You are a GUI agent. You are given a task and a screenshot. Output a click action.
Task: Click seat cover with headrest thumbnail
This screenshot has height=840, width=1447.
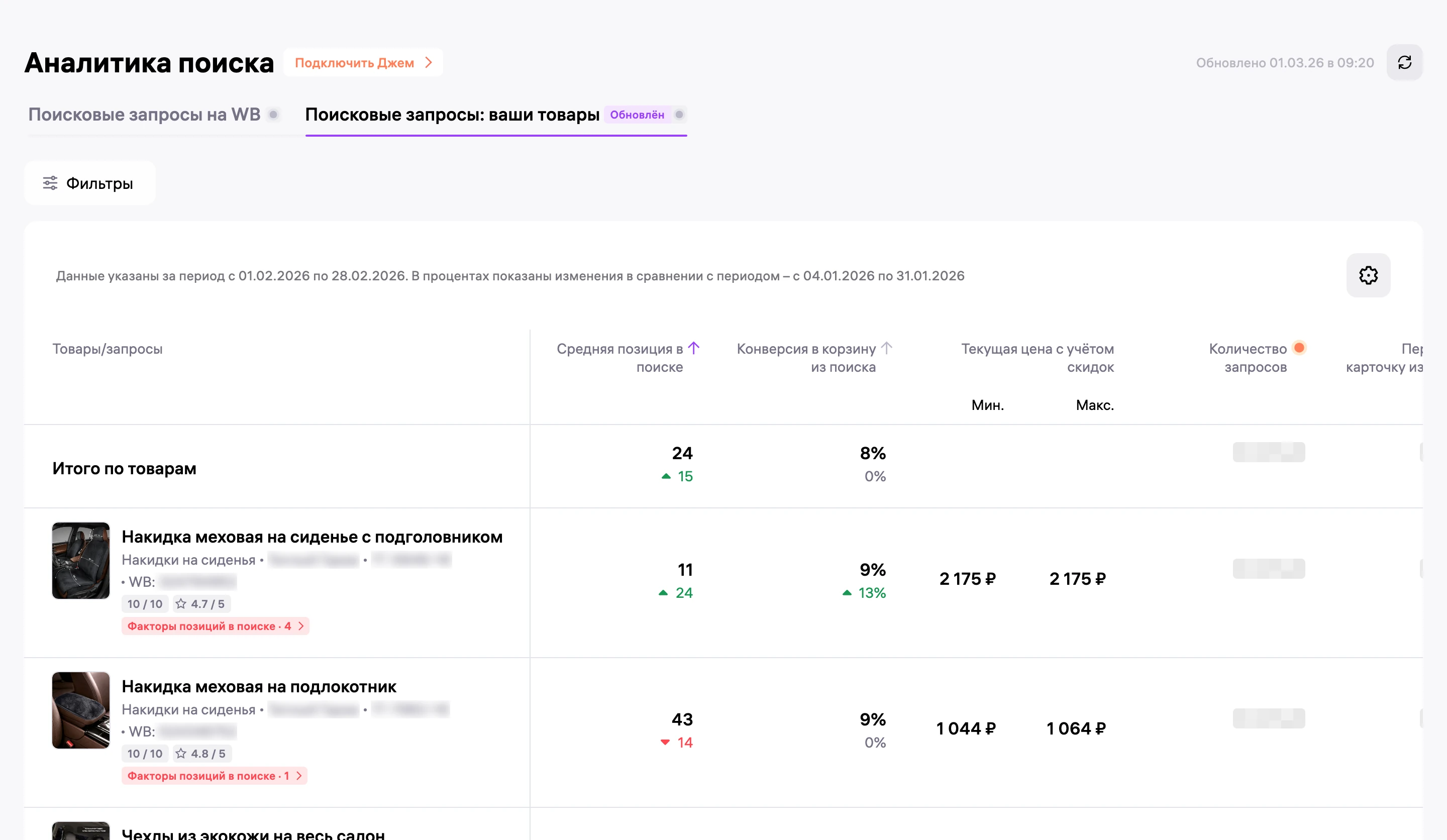point(81,561)
